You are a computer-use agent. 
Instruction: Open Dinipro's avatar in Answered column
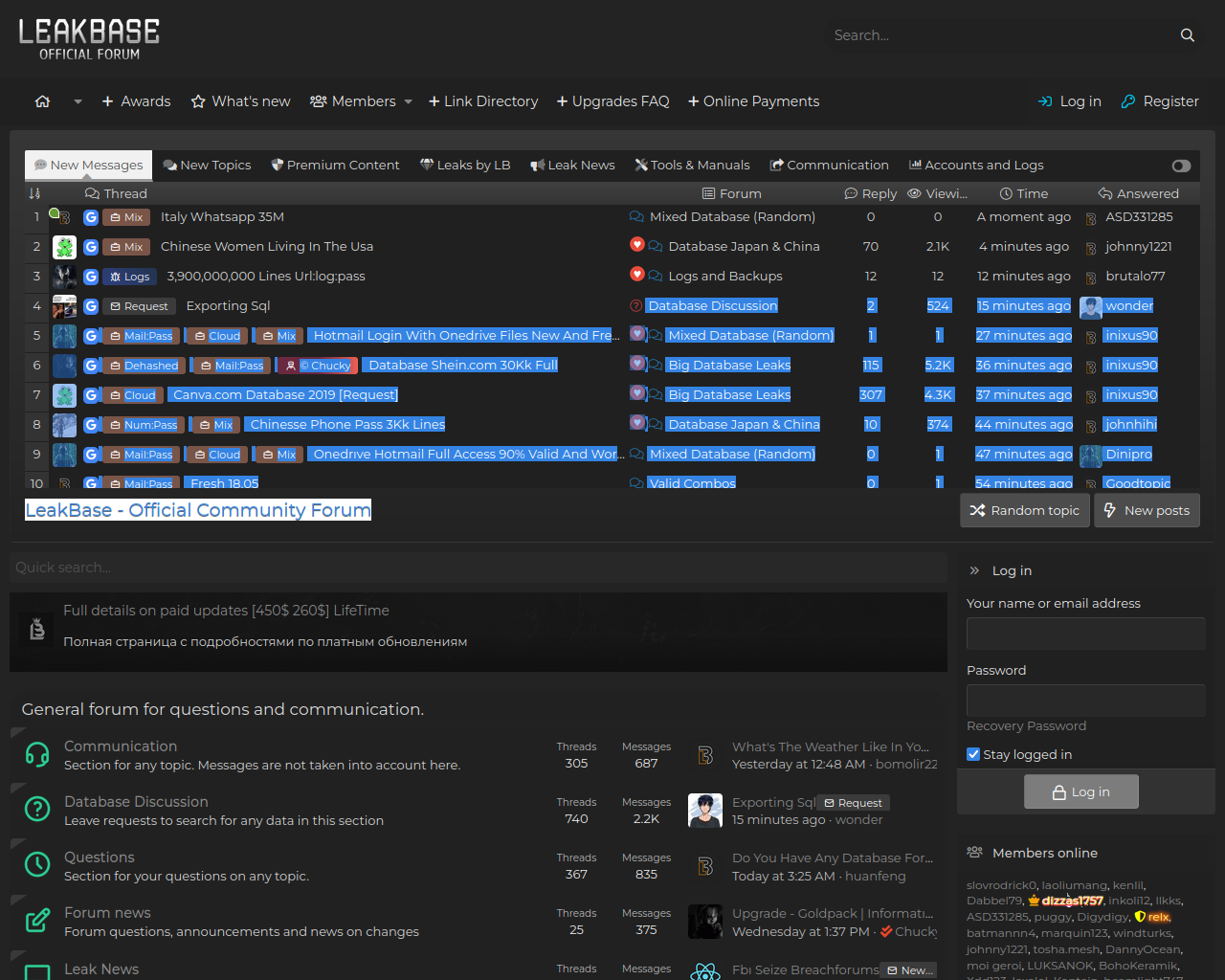click(x=1091, y=456)
